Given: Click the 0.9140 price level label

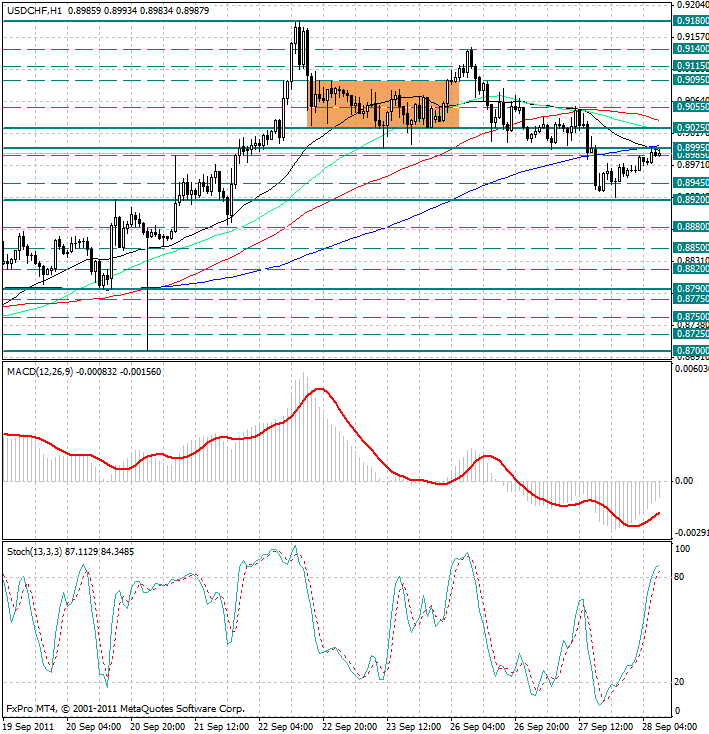Looking at the screenshot, I should pyautogui.click(x=691, y=49).
